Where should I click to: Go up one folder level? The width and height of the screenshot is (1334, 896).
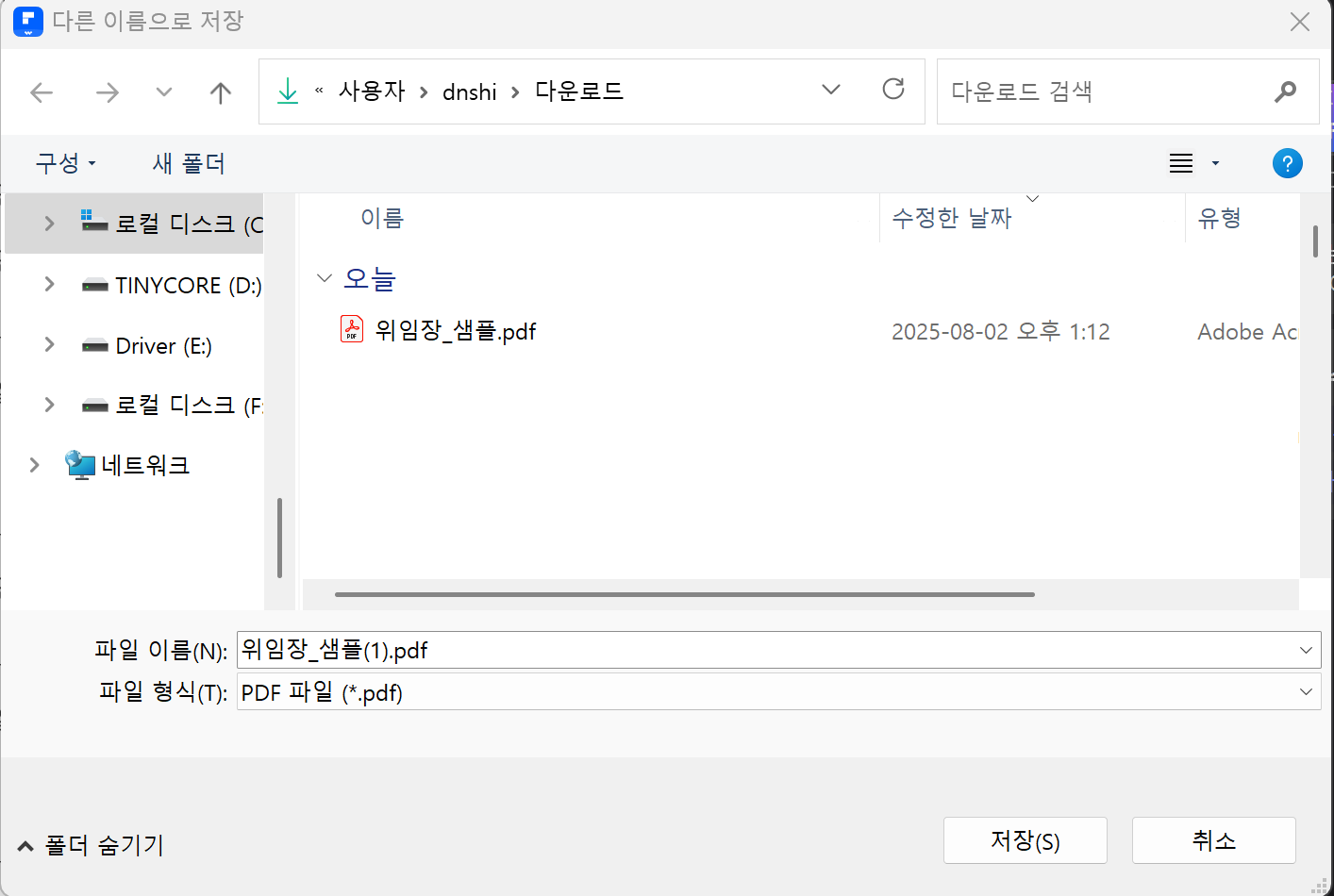click(220, 92)
